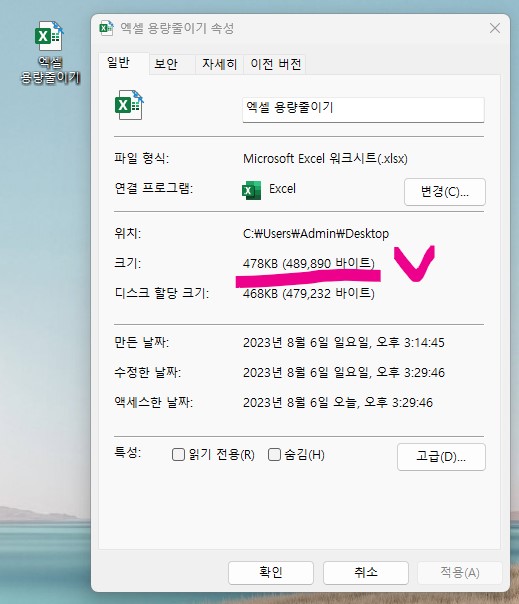The image size is (519, 604).
Task: Click the 위치: label
Action: pyautogui.click(x=128, y=233)
